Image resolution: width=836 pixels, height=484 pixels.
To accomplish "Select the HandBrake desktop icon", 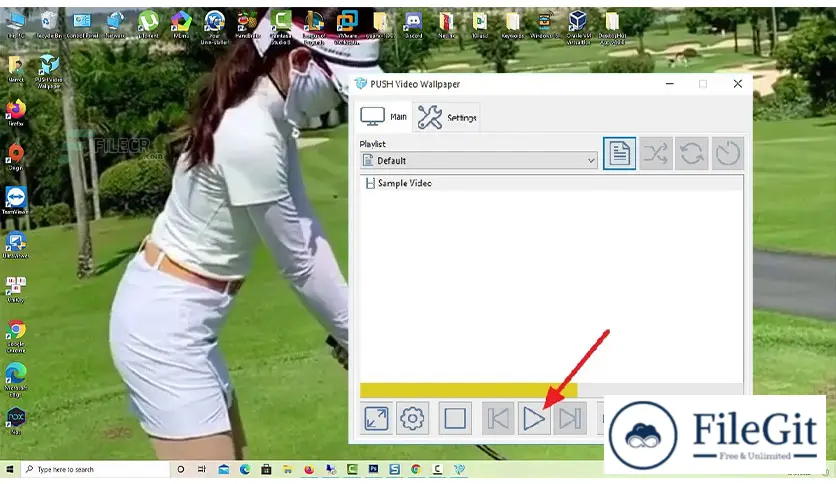I will pos(247,25).
